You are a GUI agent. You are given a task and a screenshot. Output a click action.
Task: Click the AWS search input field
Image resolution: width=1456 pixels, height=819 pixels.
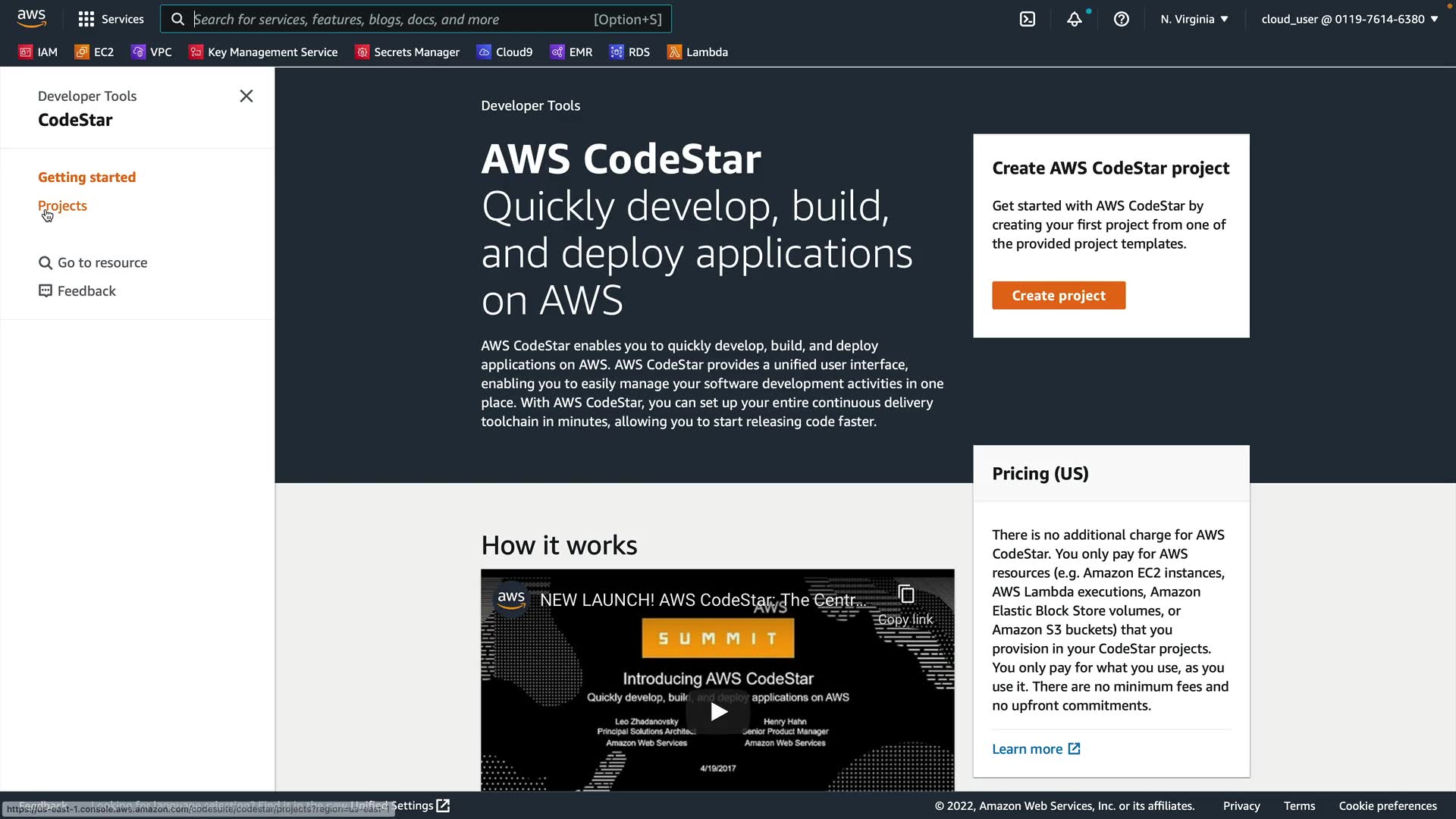(x=391, y=19)
